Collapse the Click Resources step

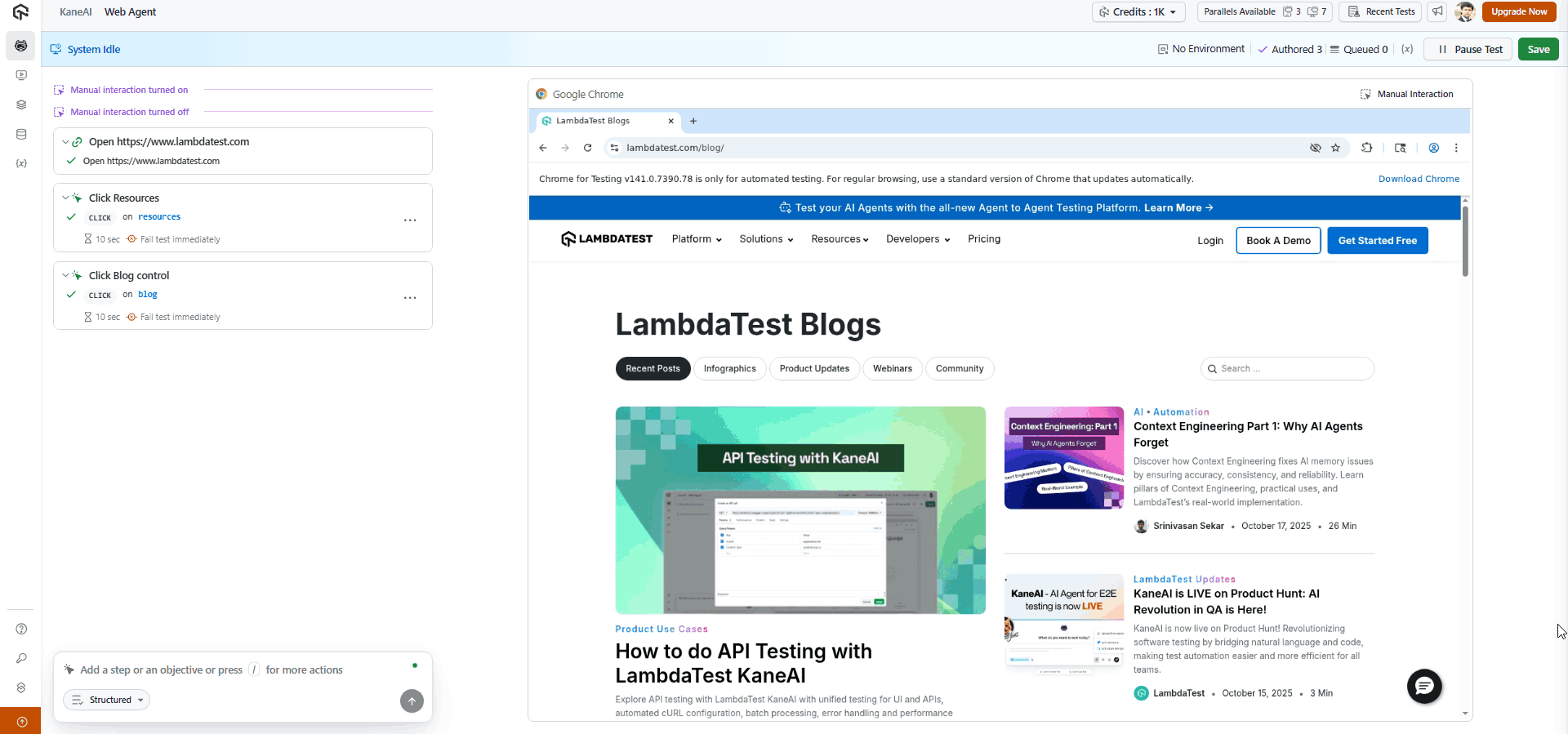[65, 198]
